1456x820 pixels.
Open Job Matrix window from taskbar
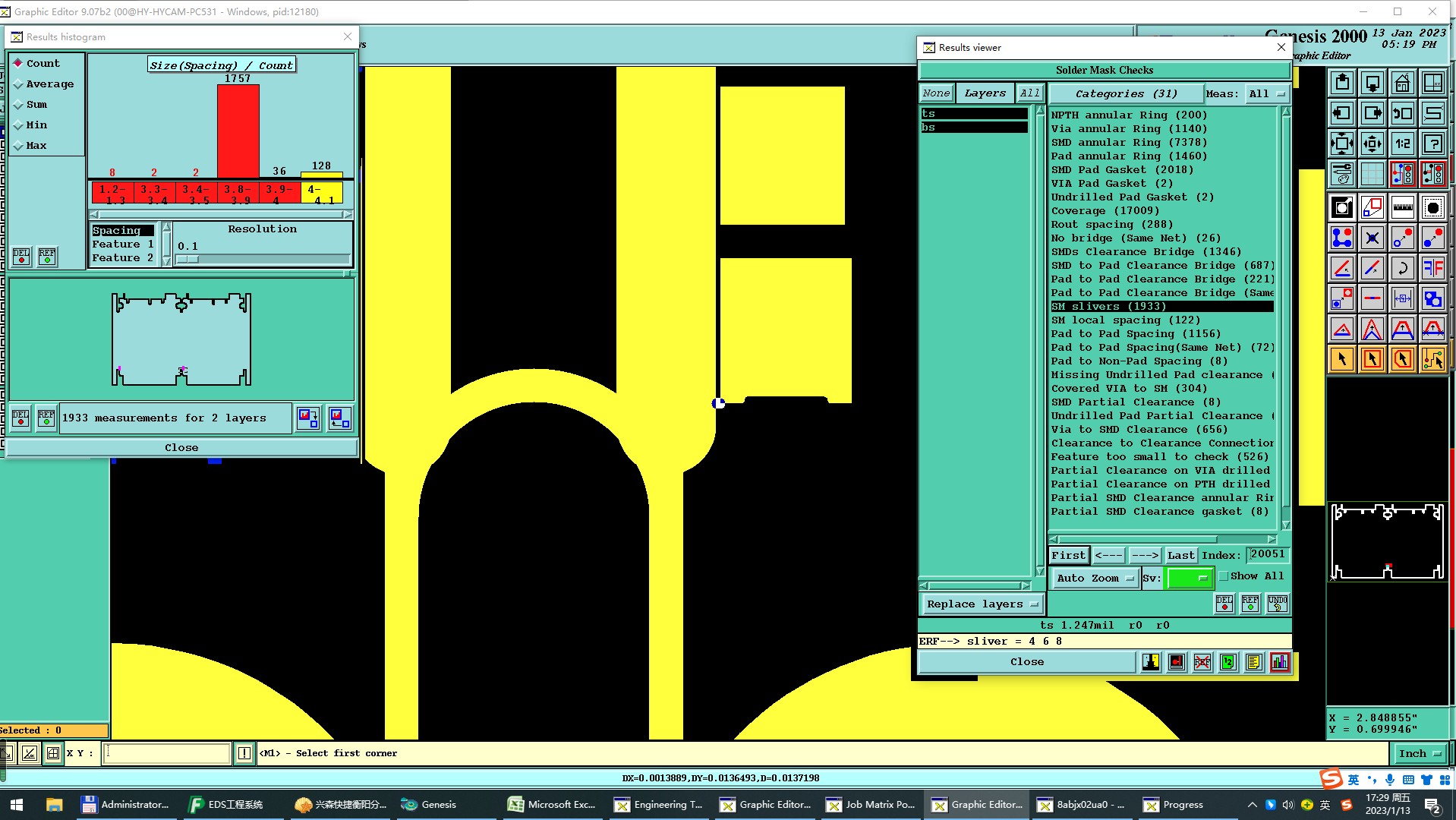(871, 805)
